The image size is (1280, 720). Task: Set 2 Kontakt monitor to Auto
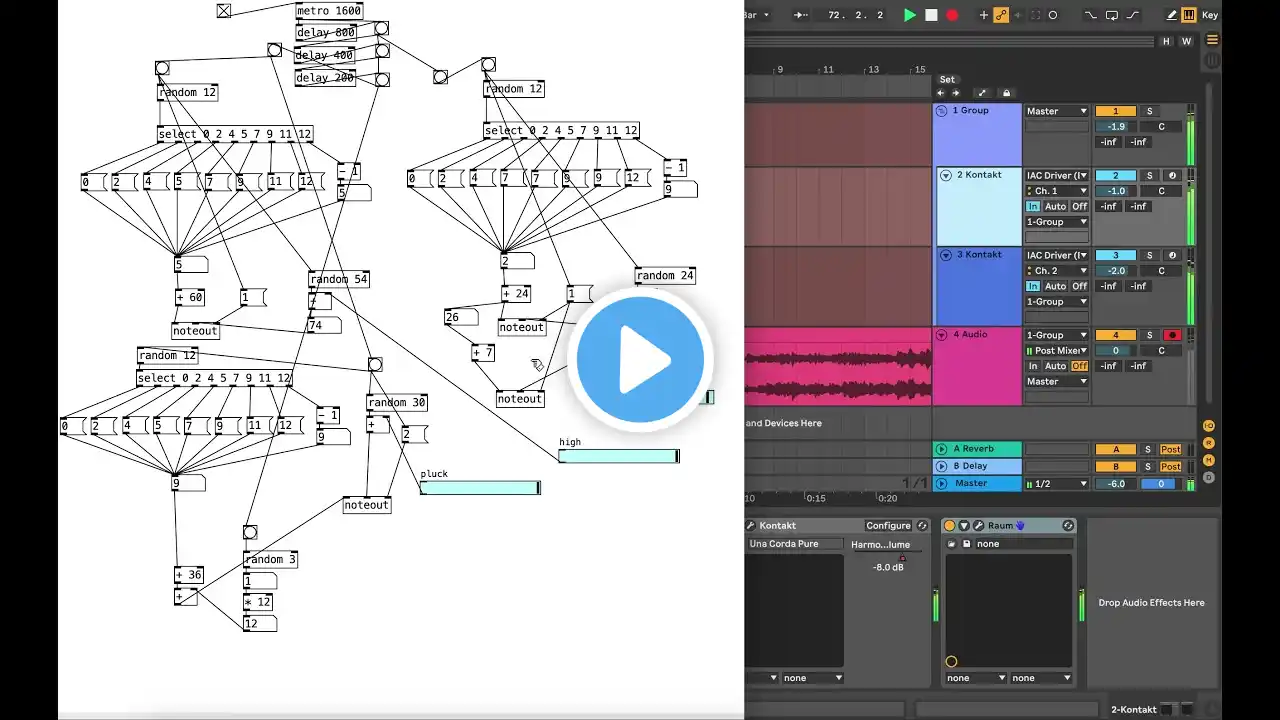point(1056,206)
